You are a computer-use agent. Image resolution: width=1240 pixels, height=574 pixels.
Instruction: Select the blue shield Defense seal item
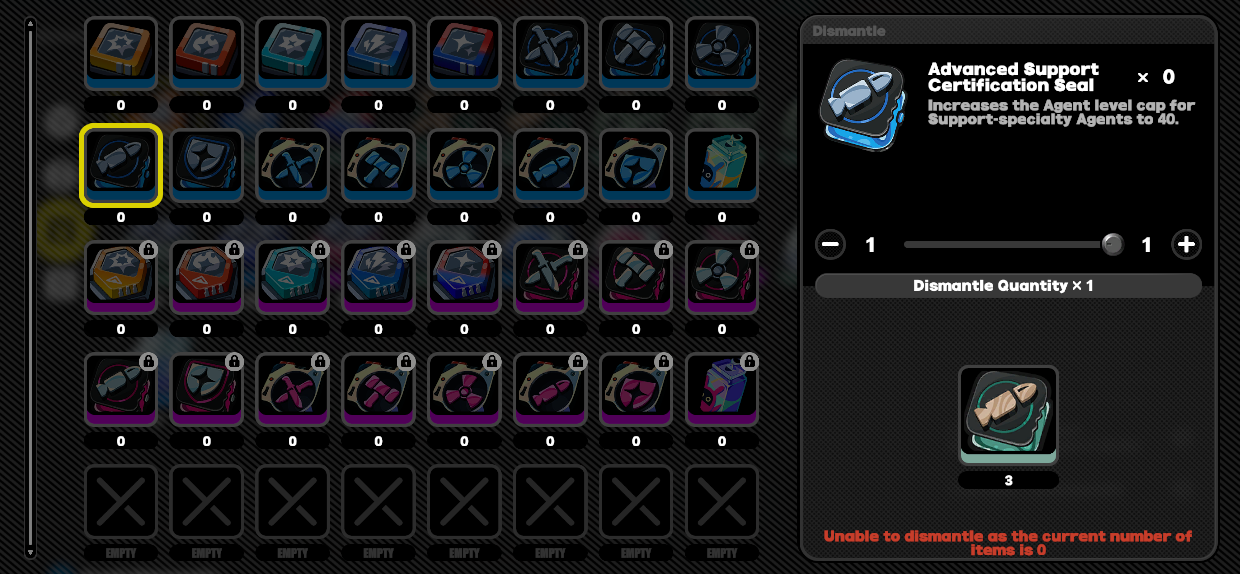207,166
